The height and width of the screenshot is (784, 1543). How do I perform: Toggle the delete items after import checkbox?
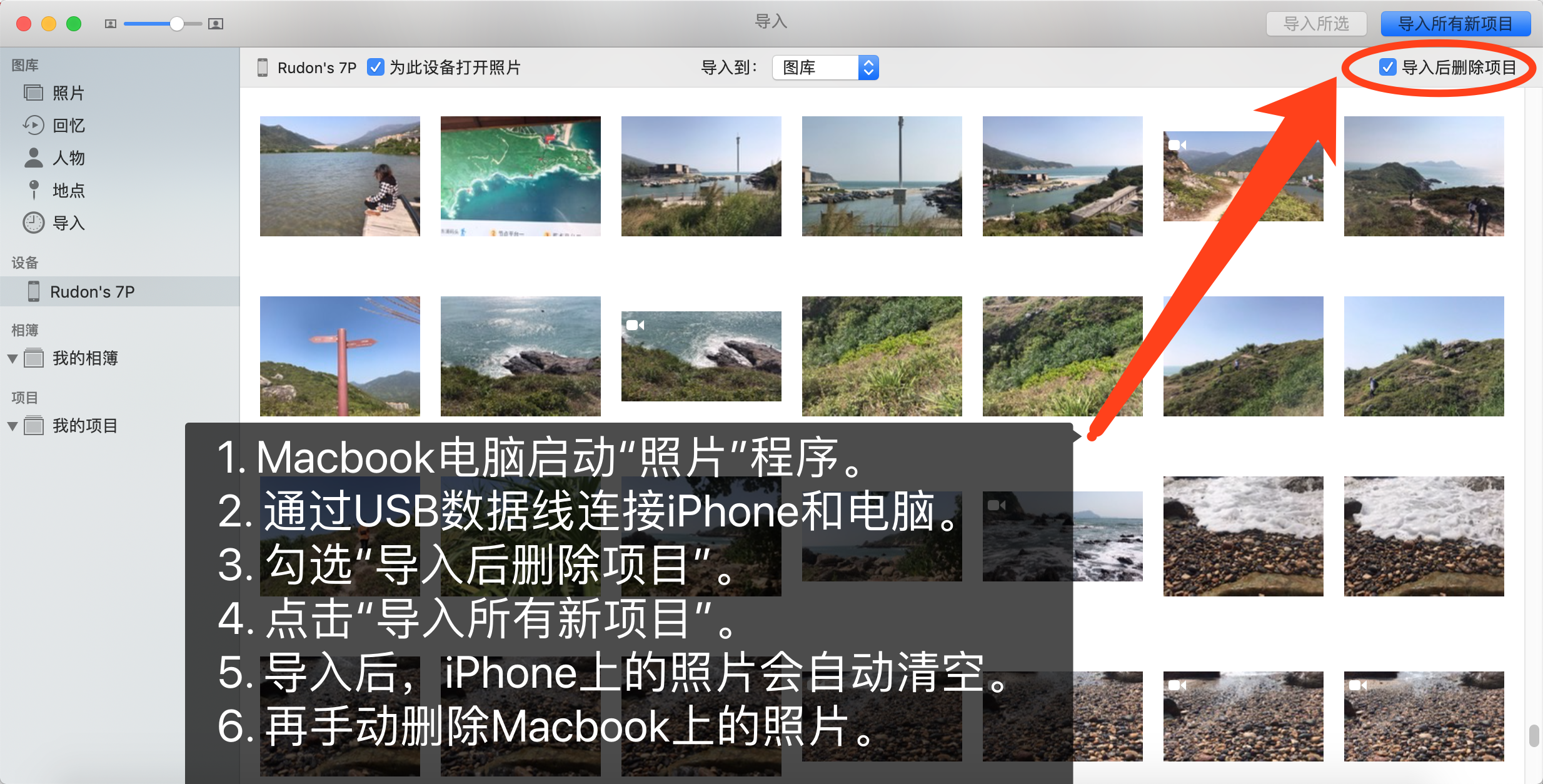[1387, 67]
